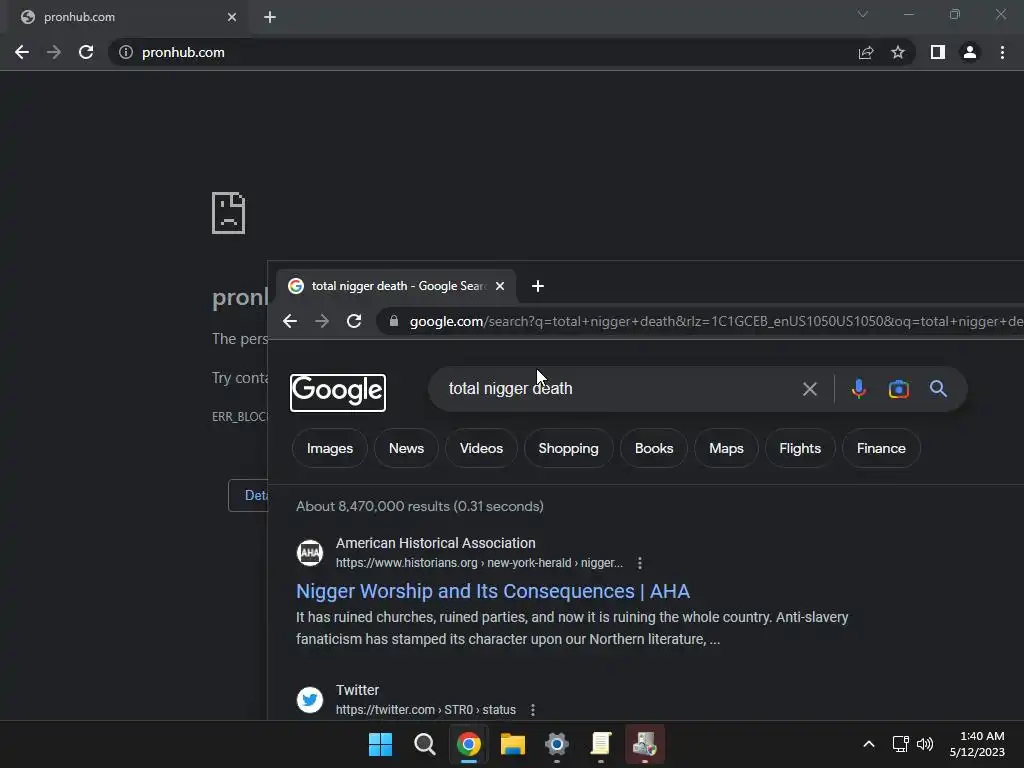This screenshot has width=1024, height=768.
Task: Click the Google logo
Action: pos(338,392)
